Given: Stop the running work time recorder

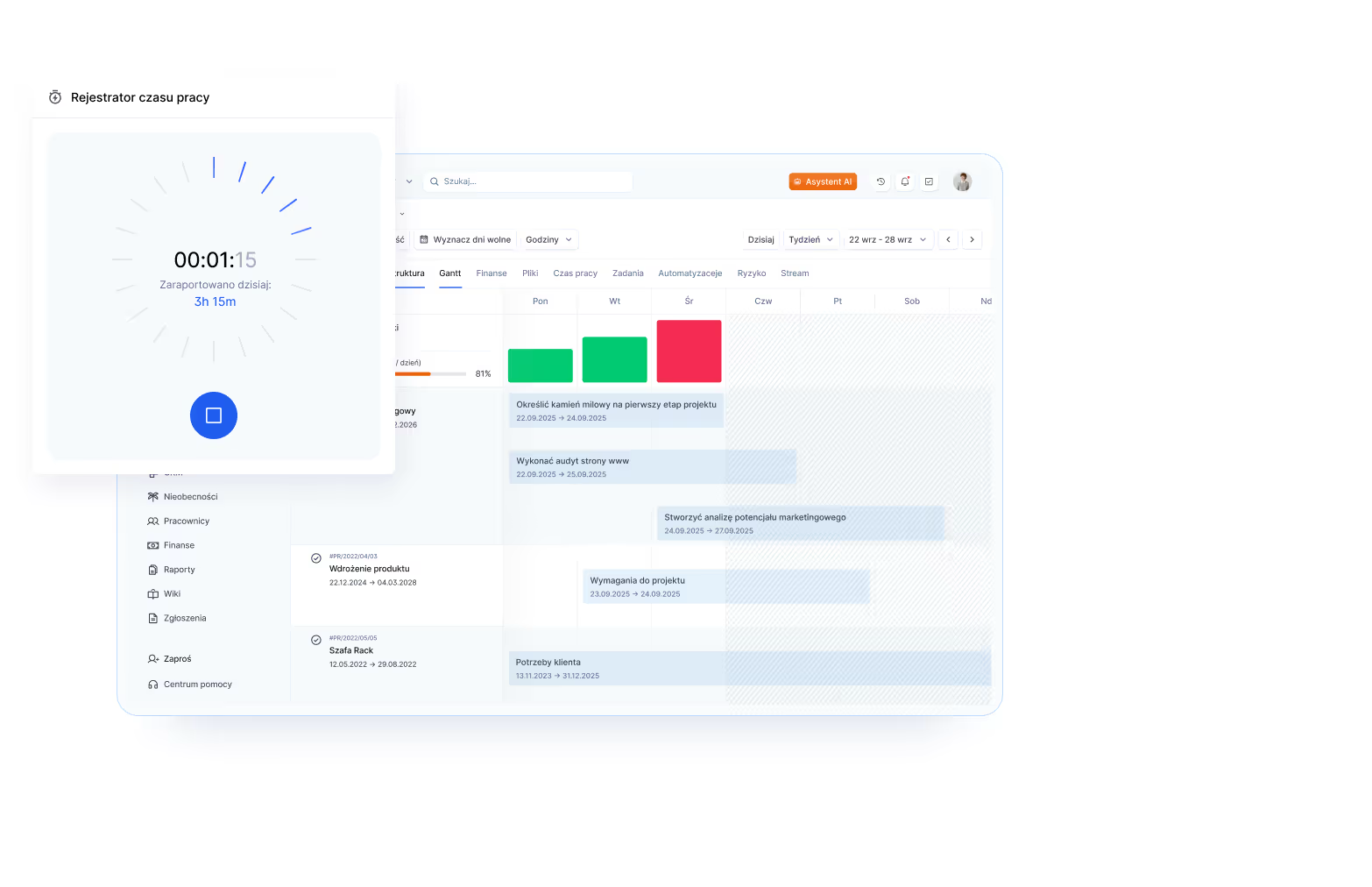Looking at the screenshot, I should pyautogui.click(x=214, y=415).
